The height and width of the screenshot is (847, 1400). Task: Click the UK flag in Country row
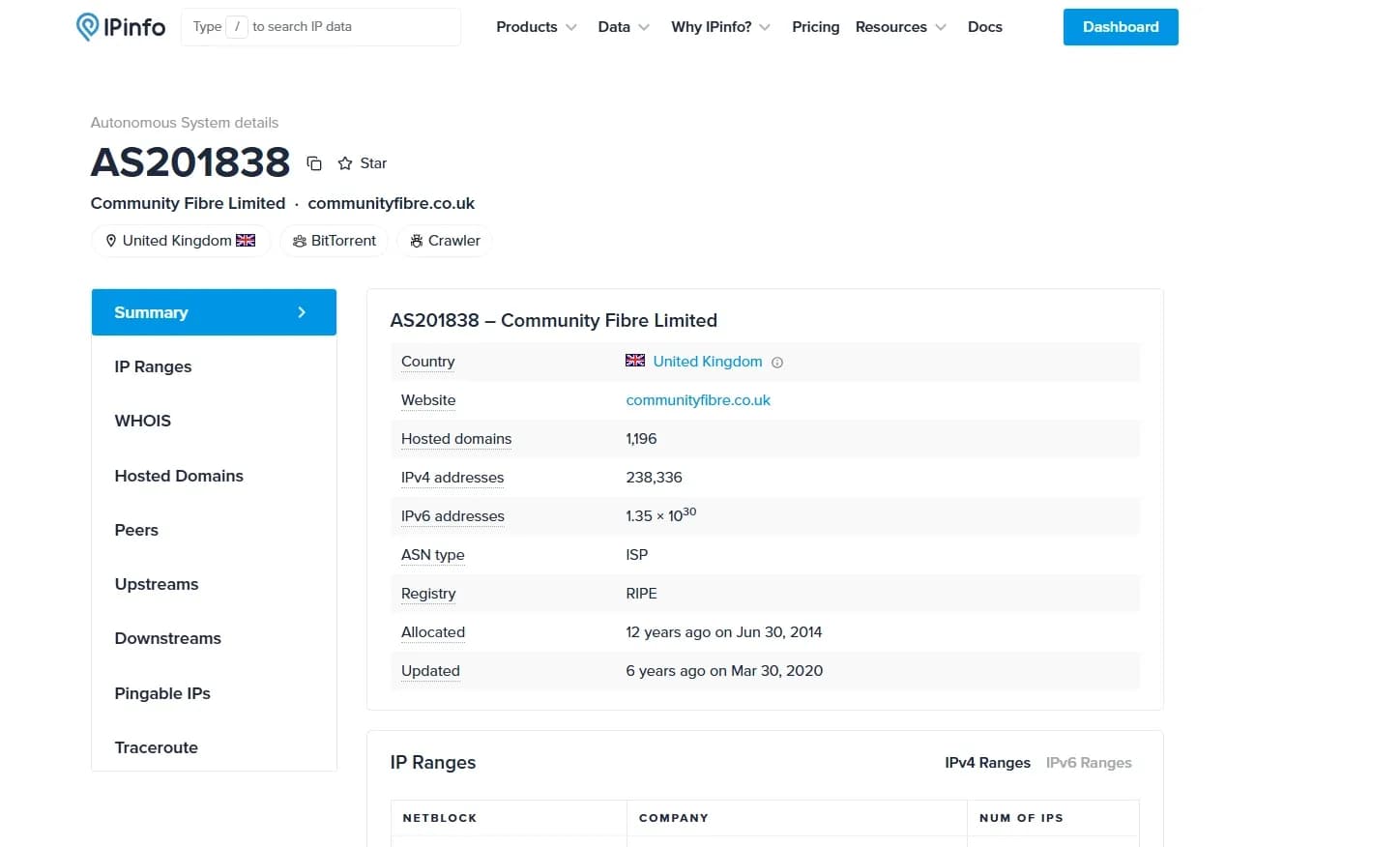click(635, 361)
